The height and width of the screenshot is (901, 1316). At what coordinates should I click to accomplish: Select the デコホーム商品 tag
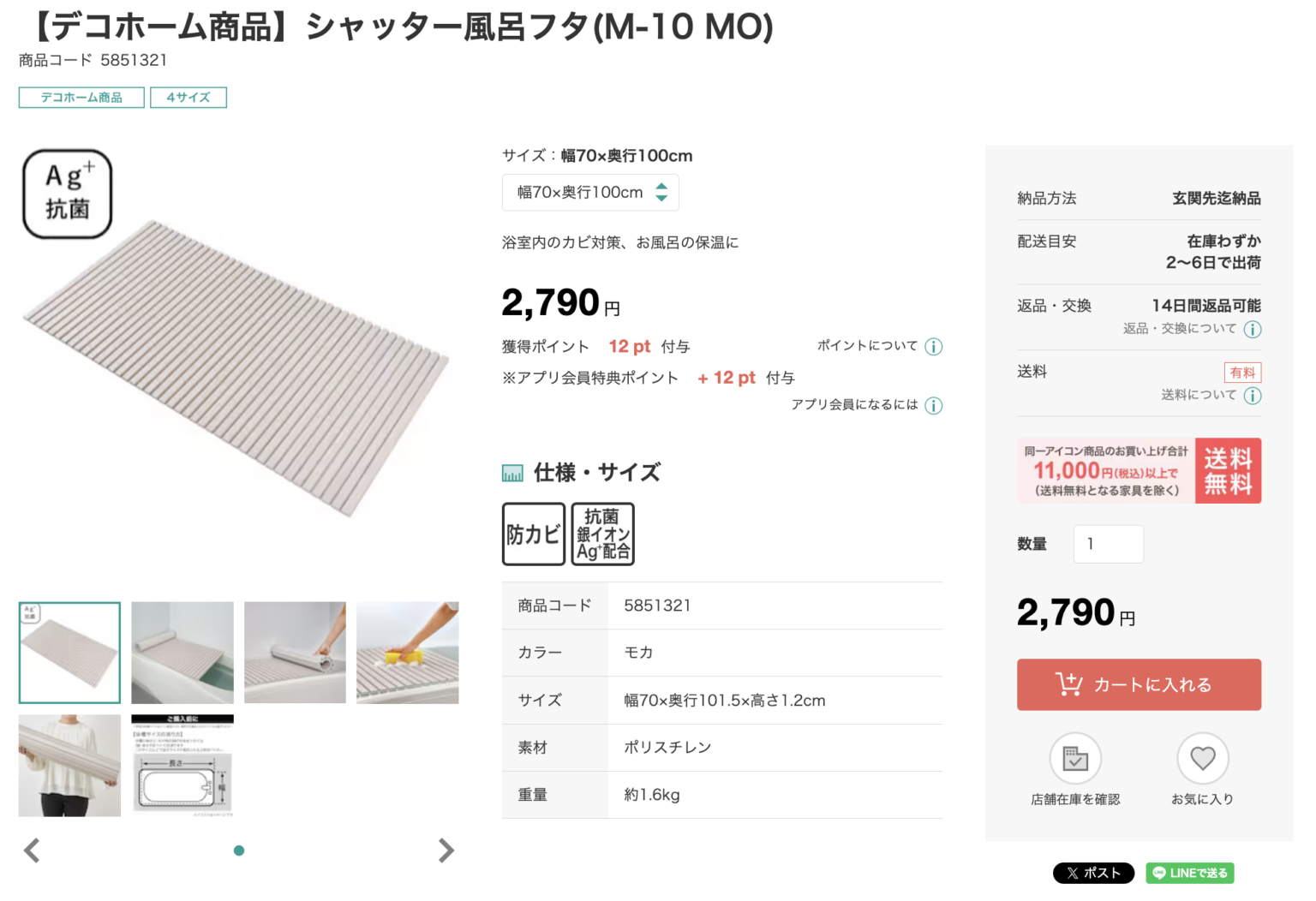point(81,97)
